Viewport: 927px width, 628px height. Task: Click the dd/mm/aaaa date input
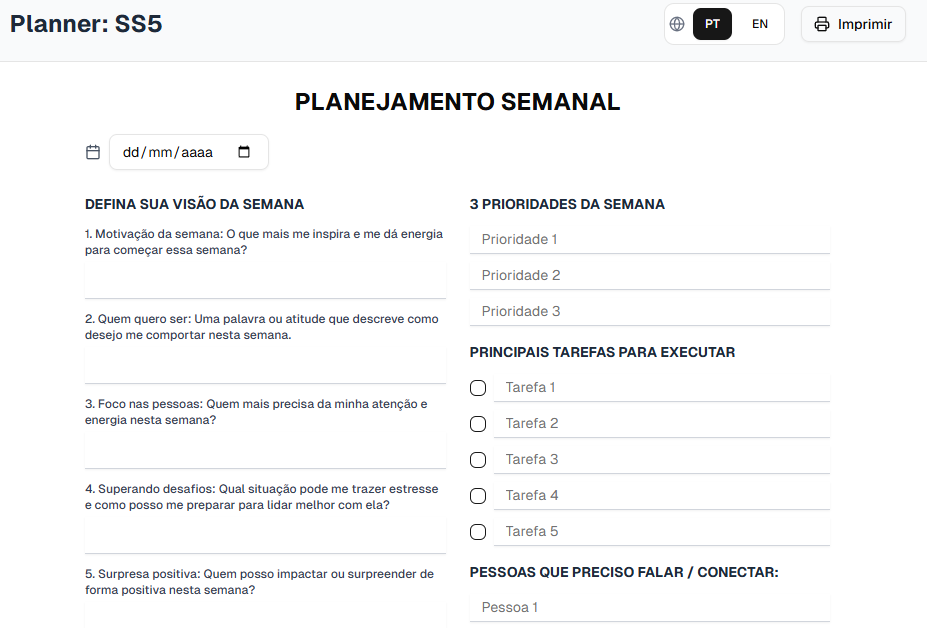pos(189,152)
